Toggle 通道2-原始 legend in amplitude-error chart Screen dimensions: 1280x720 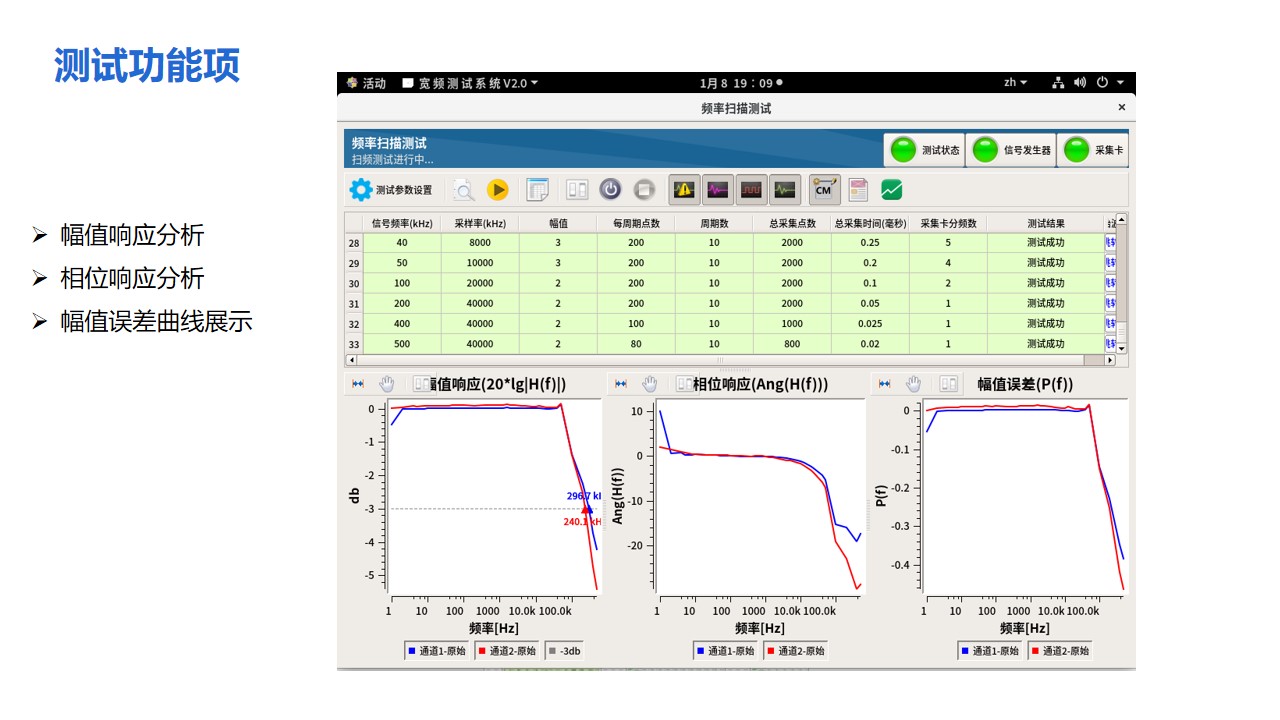coord(1059,651)
